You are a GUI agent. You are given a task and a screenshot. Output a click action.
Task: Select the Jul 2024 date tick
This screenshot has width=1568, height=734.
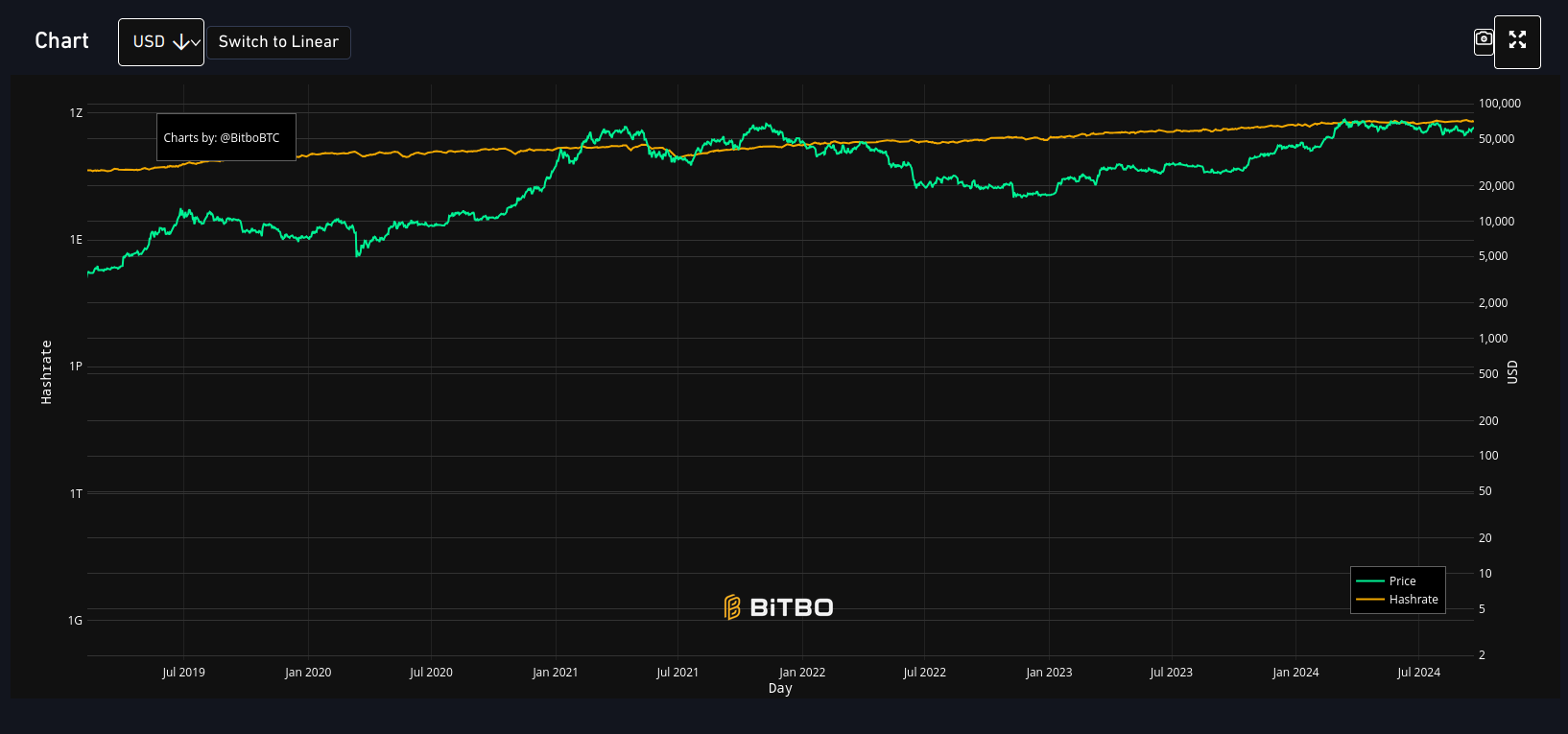tap(1418, 673)
